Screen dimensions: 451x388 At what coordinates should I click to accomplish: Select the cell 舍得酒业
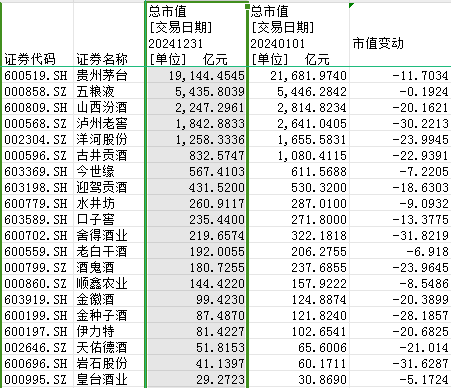(x=109, y=235)
